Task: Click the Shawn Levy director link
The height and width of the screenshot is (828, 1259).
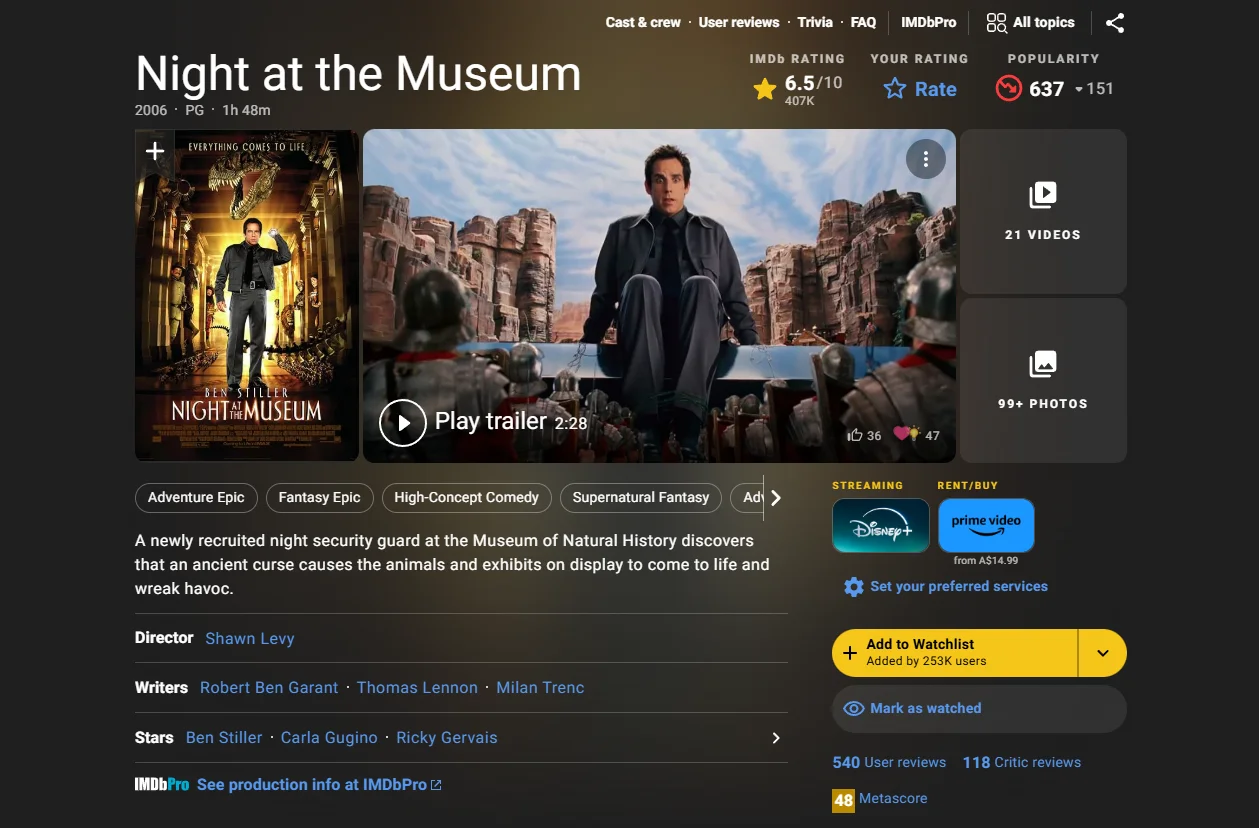Action: tap(249, 638)
